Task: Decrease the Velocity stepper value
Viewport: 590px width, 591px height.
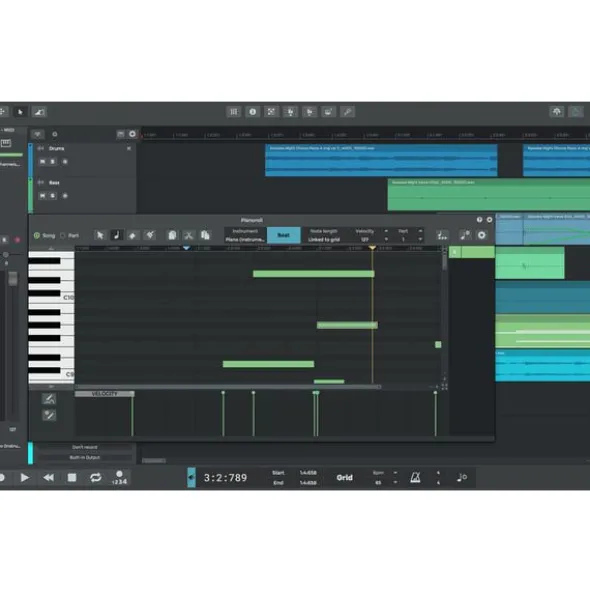Action: point(386,239)
